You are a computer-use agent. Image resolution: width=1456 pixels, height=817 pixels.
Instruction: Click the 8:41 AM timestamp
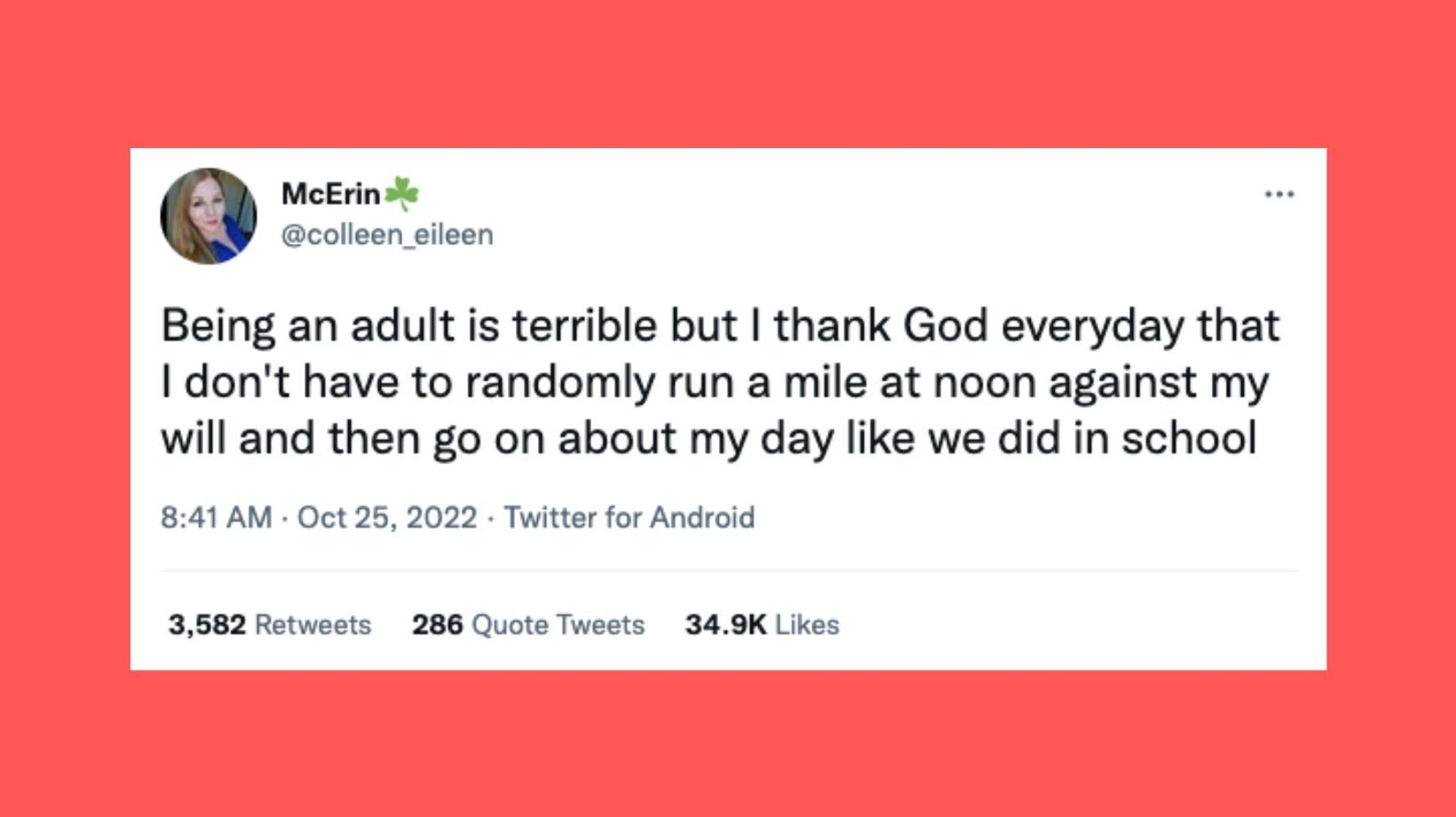[216, 517]
